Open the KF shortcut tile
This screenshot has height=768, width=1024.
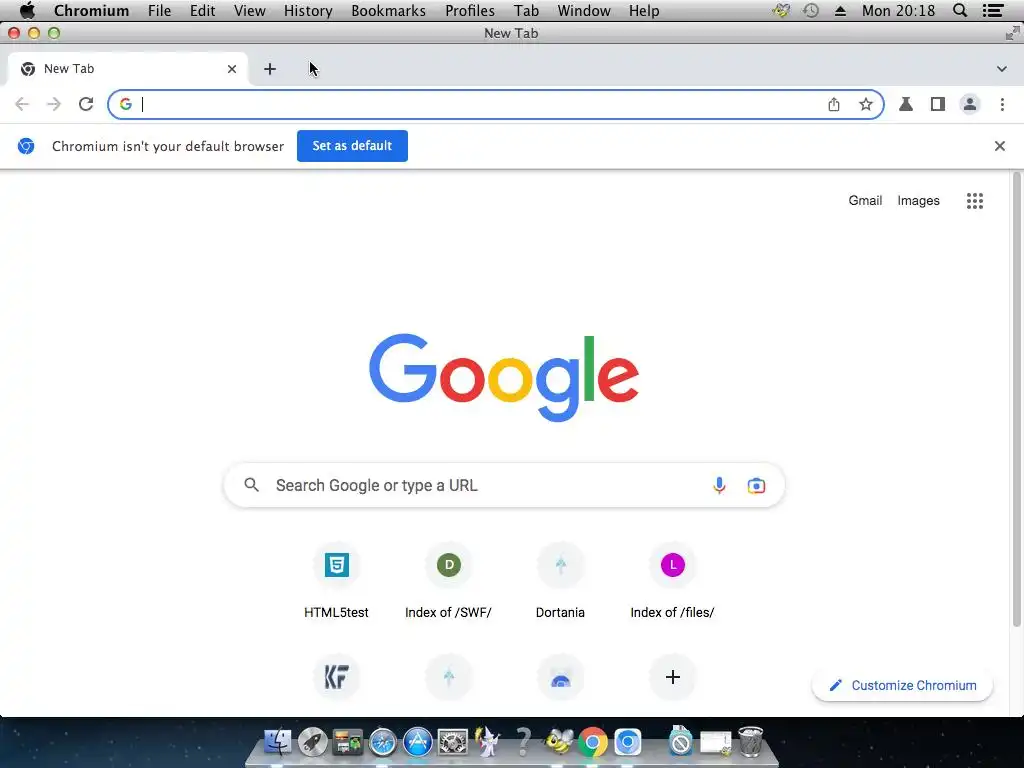pyautogui.click(x=336, y=677)
